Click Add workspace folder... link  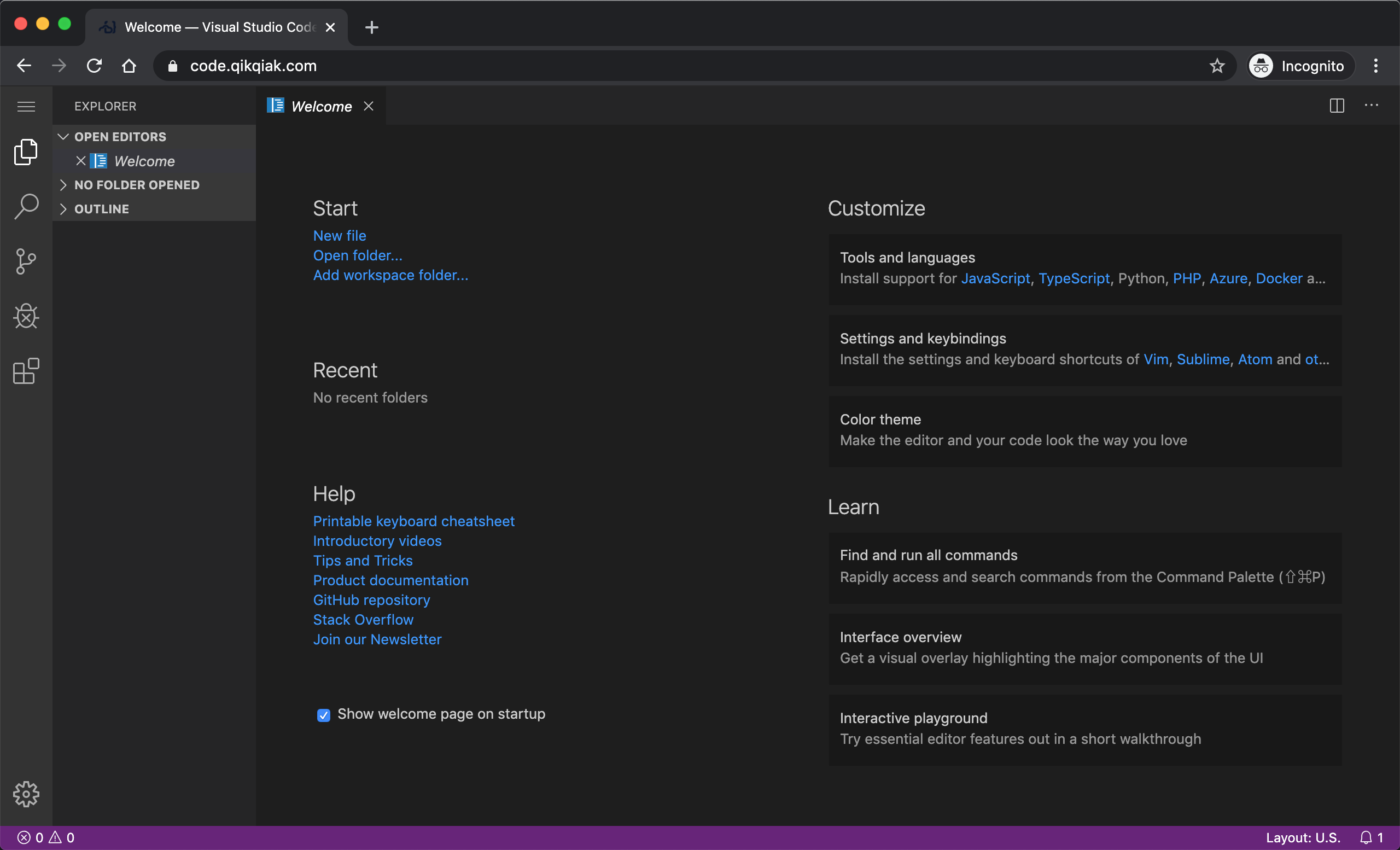(x=390, y=275)
